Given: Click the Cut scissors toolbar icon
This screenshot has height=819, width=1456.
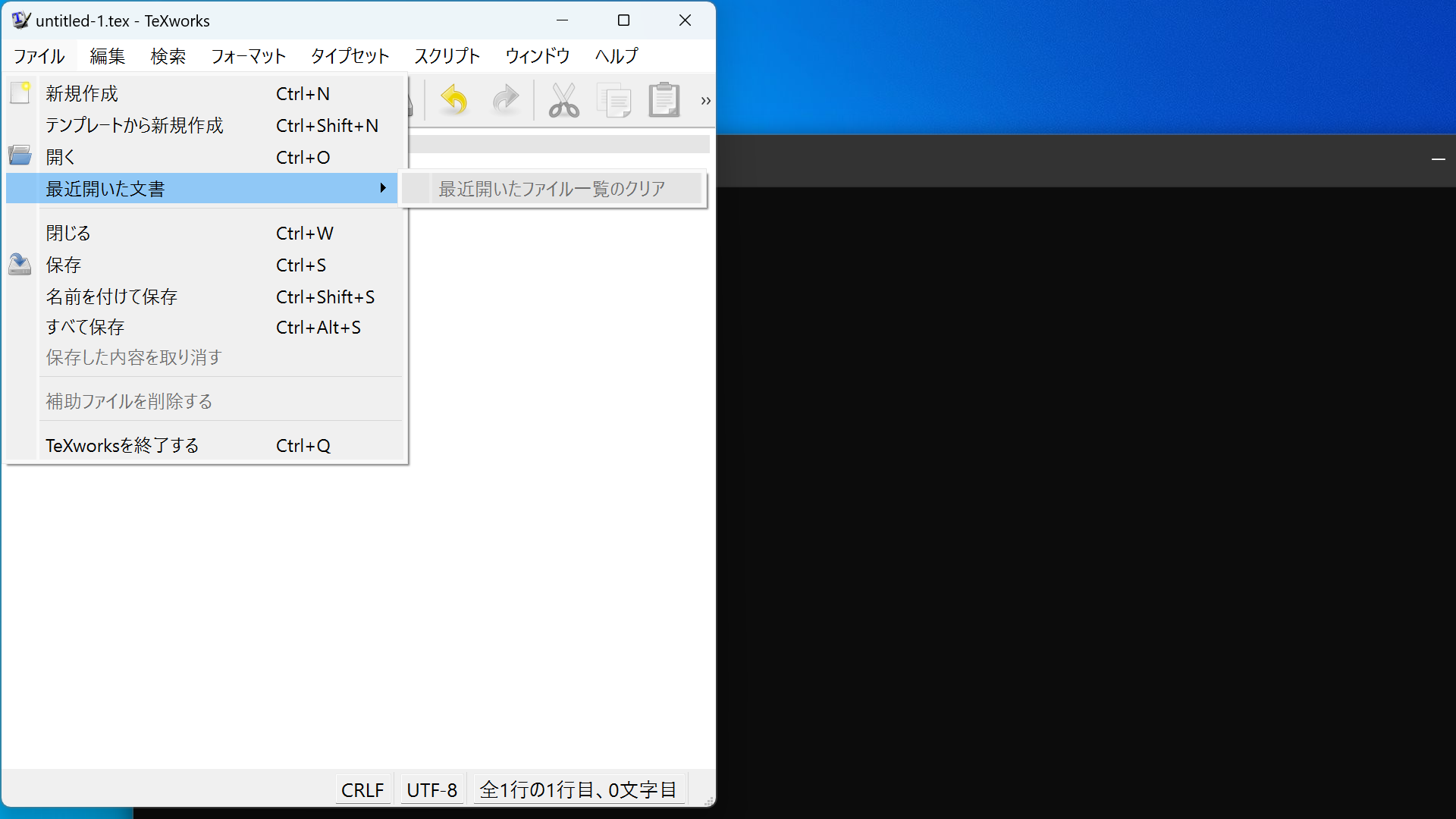Looking at the screenshot, I should pyautogui.click(x=563, y=100).
